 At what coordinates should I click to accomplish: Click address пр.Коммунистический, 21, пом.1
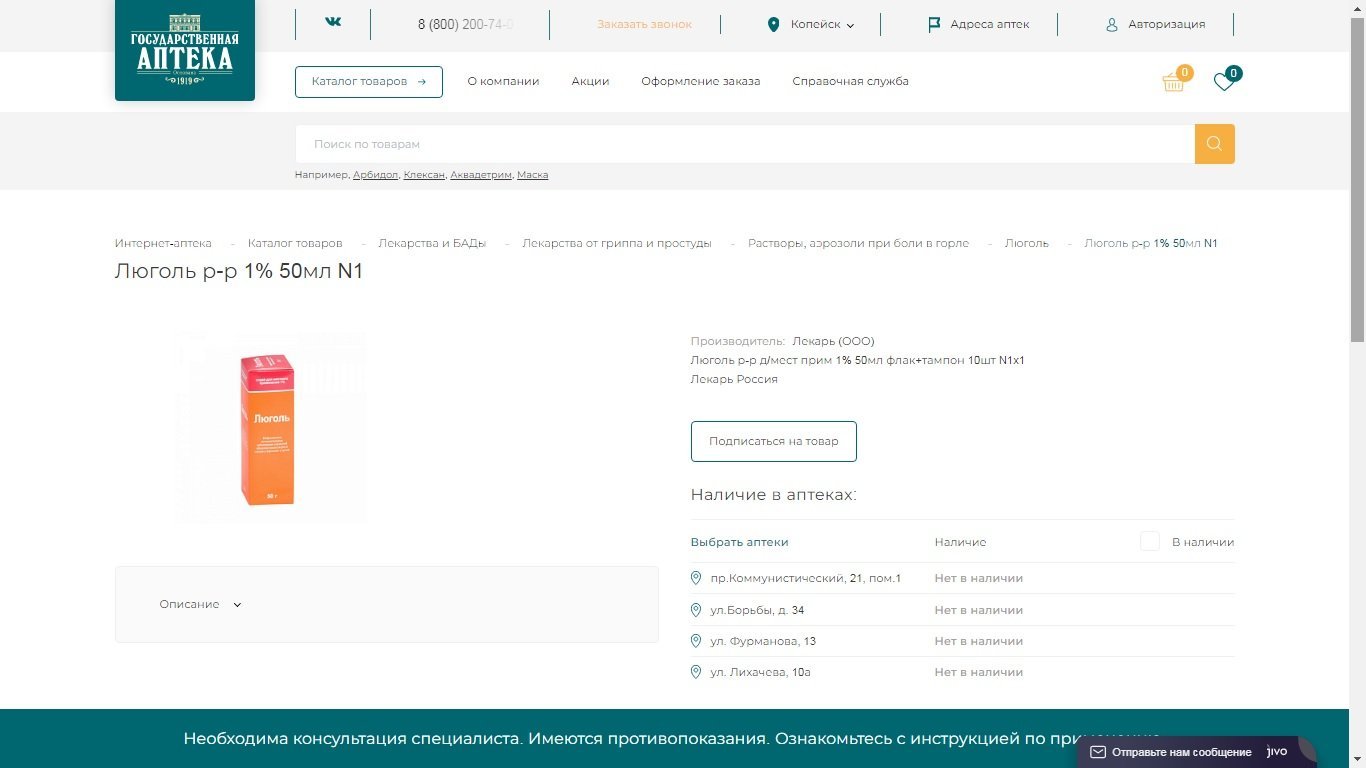805,578
